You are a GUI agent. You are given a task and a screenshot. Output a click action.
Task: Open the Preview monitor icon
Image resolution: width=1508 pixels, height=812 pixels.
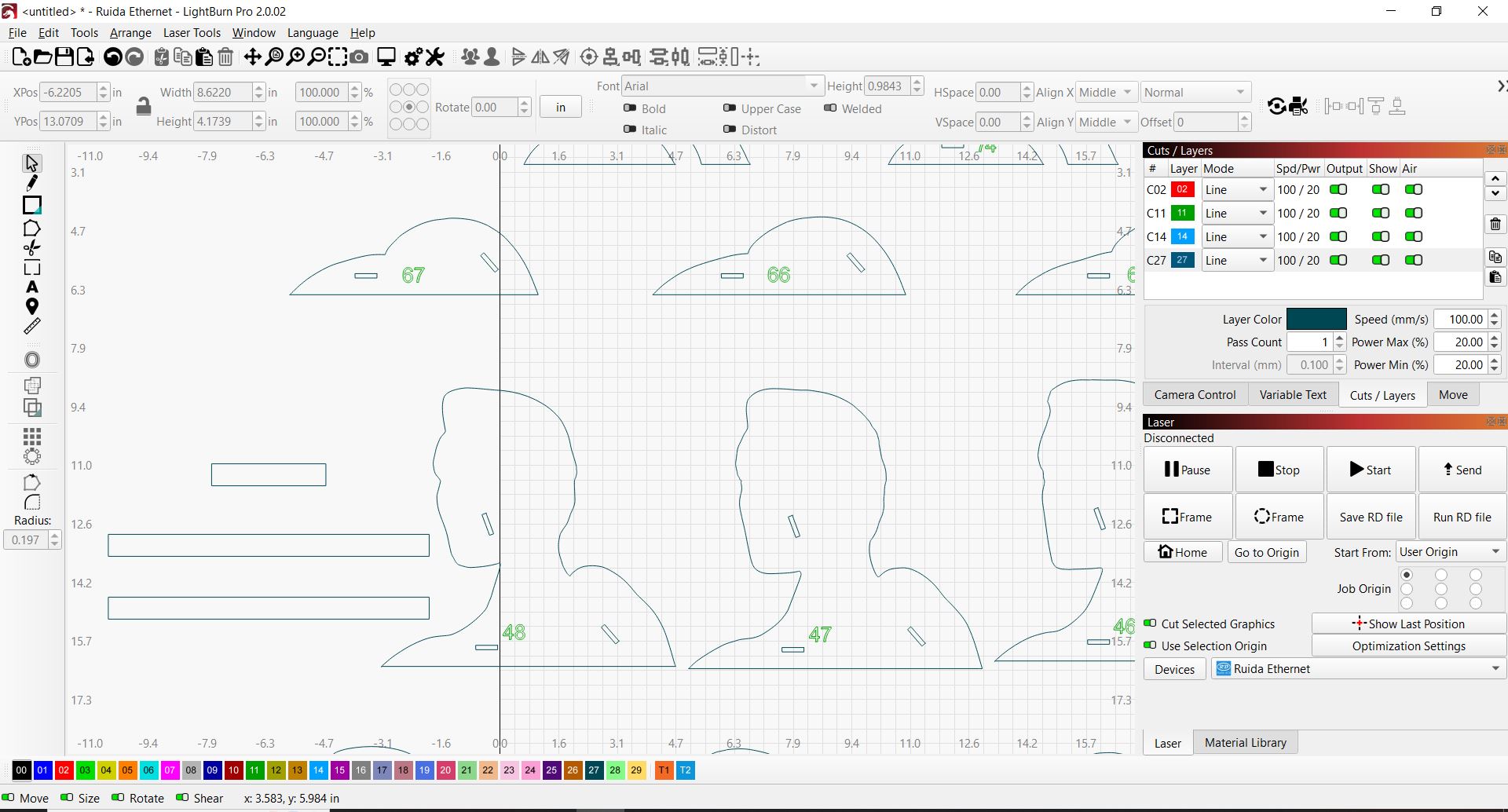[x=386, y=57]
